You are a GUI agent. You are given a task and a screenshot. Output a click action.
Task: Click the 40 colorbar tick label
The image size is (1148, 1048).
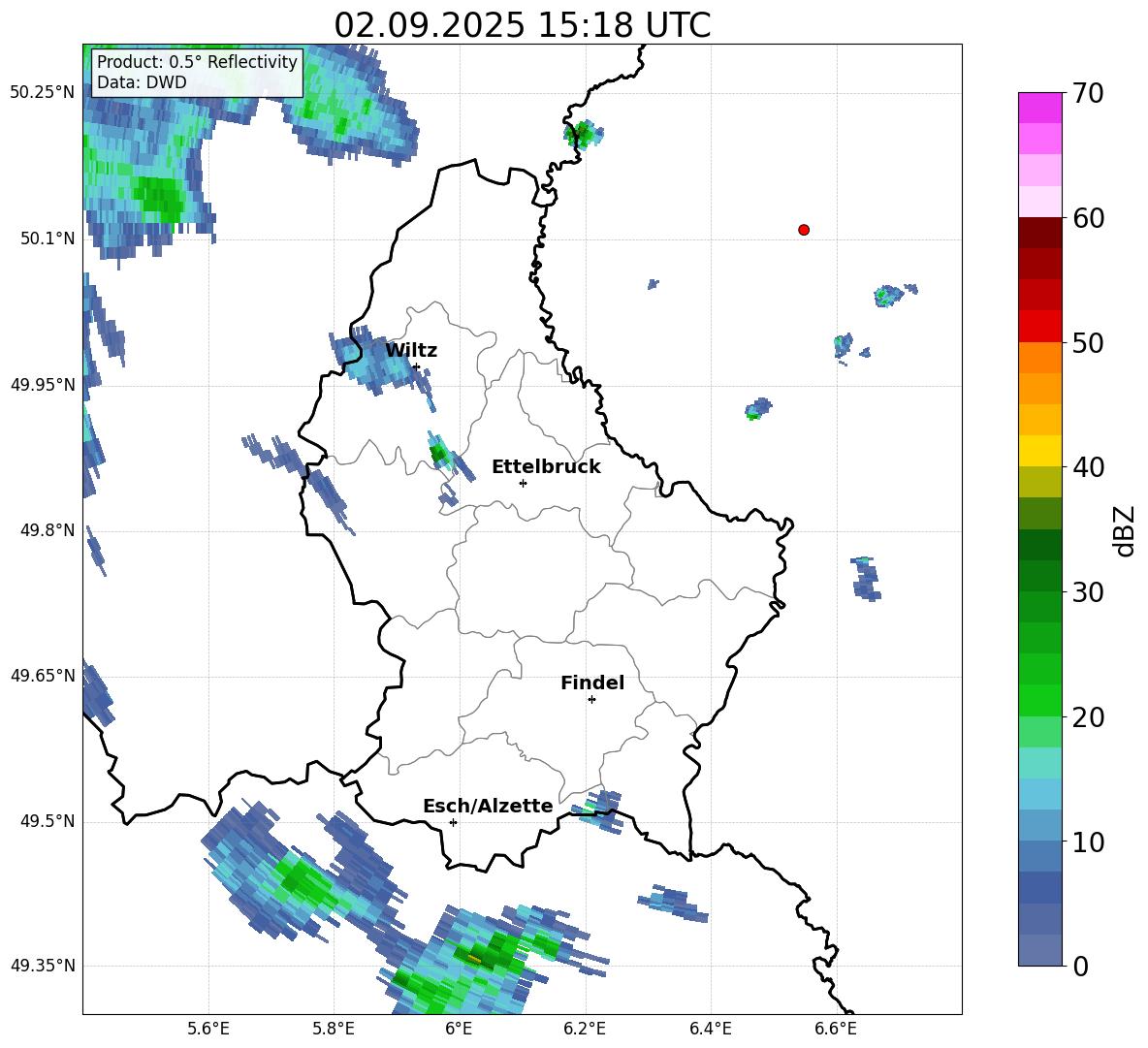(x=1088, y=467)
